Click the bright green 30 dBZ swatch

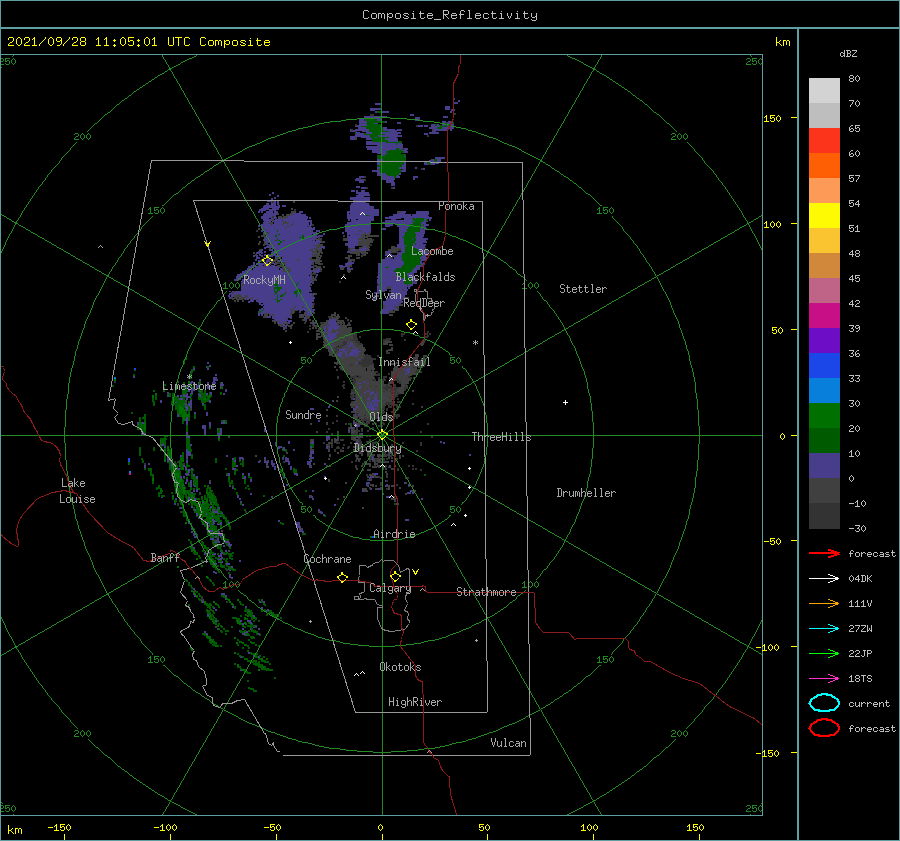[824, 415]
